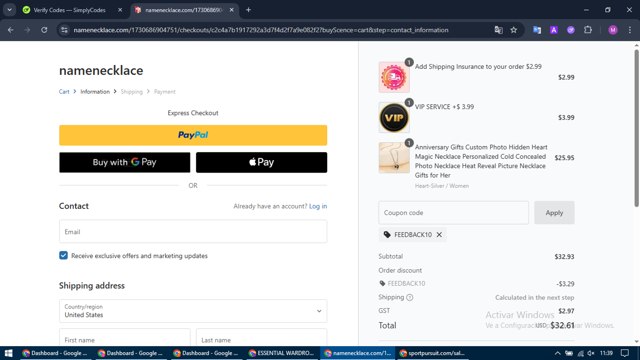Click the Subtotal $32.93 value

click(x=564, y=257)
